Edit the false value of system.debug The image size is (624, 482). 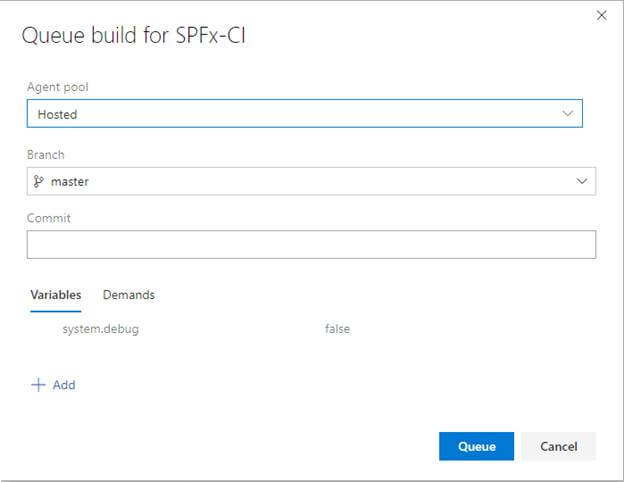(337, 329)
